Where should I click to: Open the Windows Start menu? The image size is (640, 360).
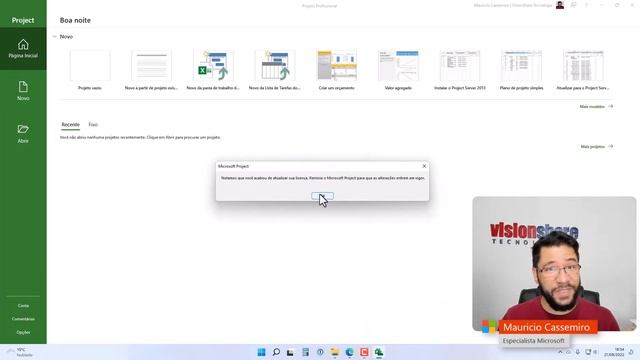tap(261, 352)
